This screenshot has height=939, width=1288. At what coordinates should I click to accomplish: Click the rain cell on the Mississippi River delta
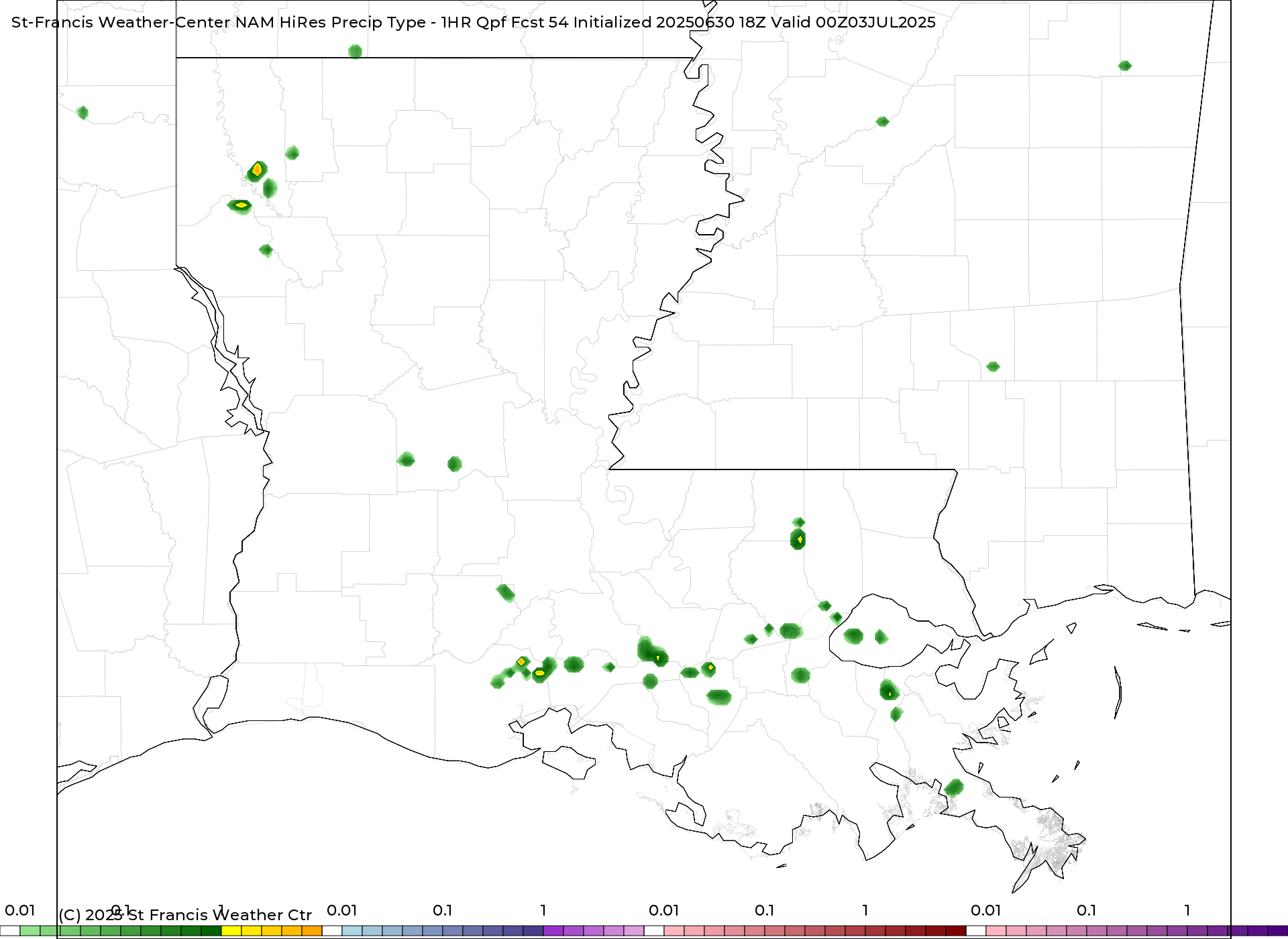pyautogui.click(x=954, y=787)
